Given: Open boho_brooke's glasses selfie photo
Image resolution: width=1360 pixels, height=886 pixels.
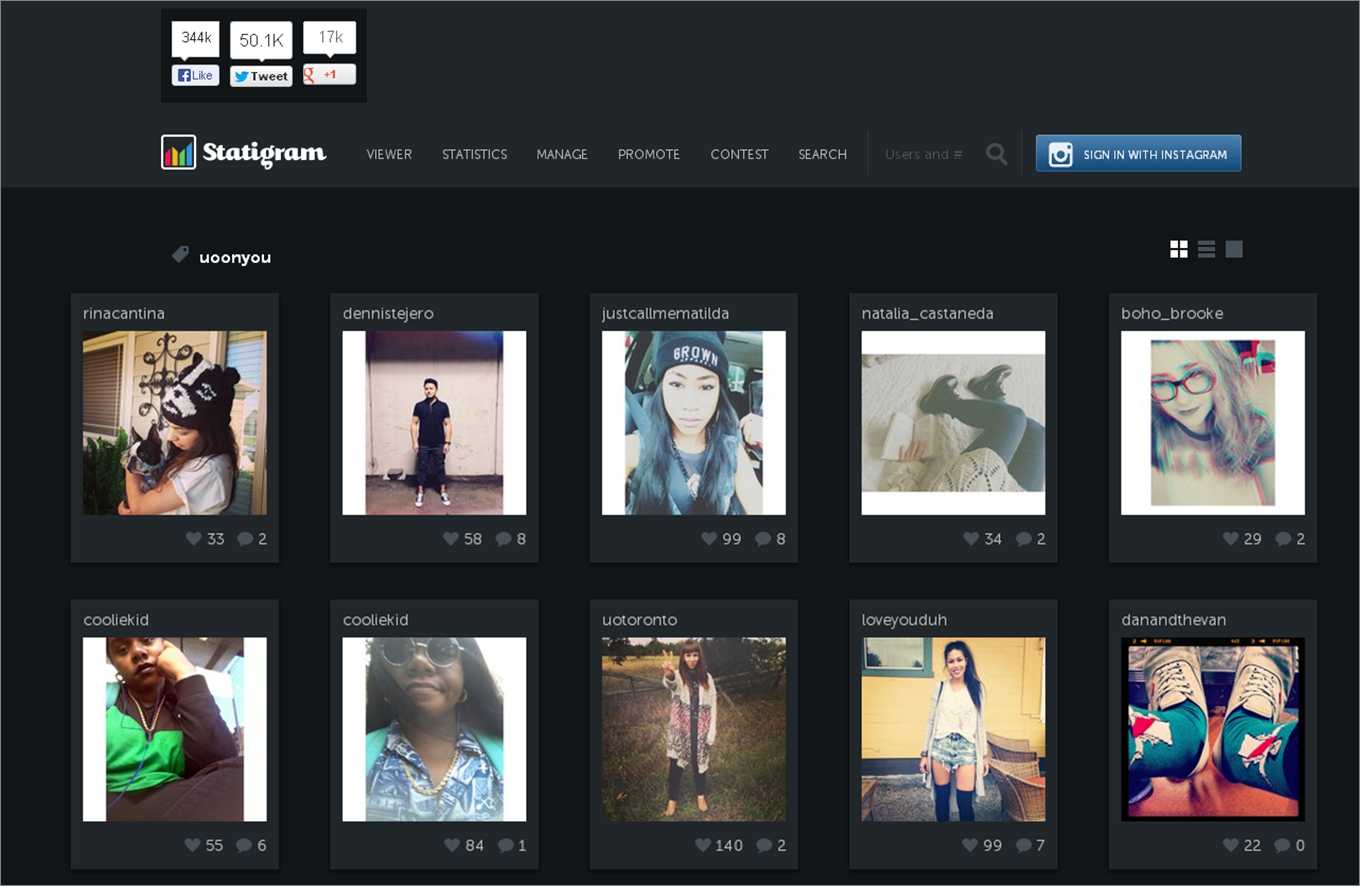Looking at the screenshot, I should (1213, 423).
